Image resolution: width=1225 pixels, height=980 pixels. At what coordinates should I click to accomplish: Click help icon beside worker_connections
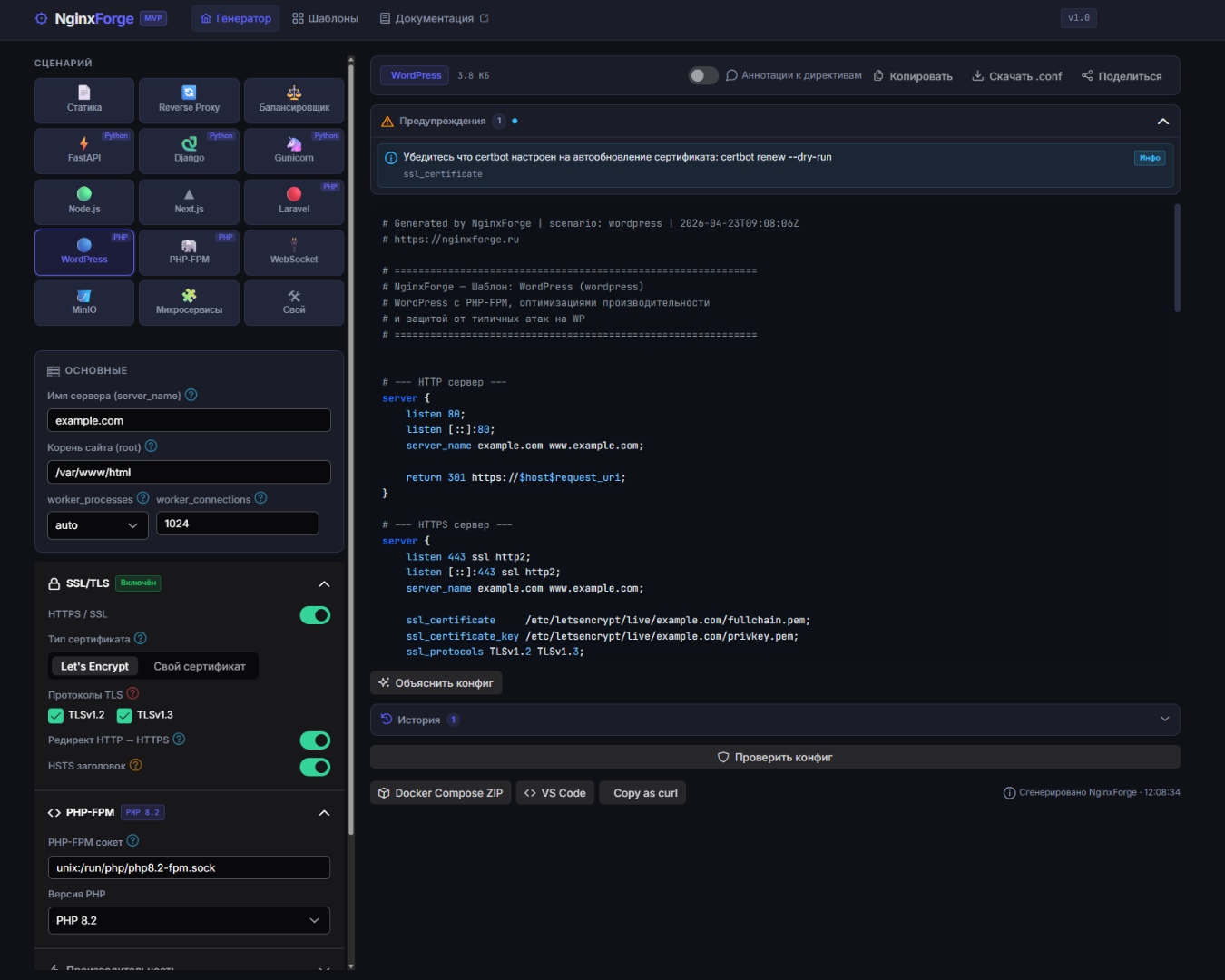[260, 498]
